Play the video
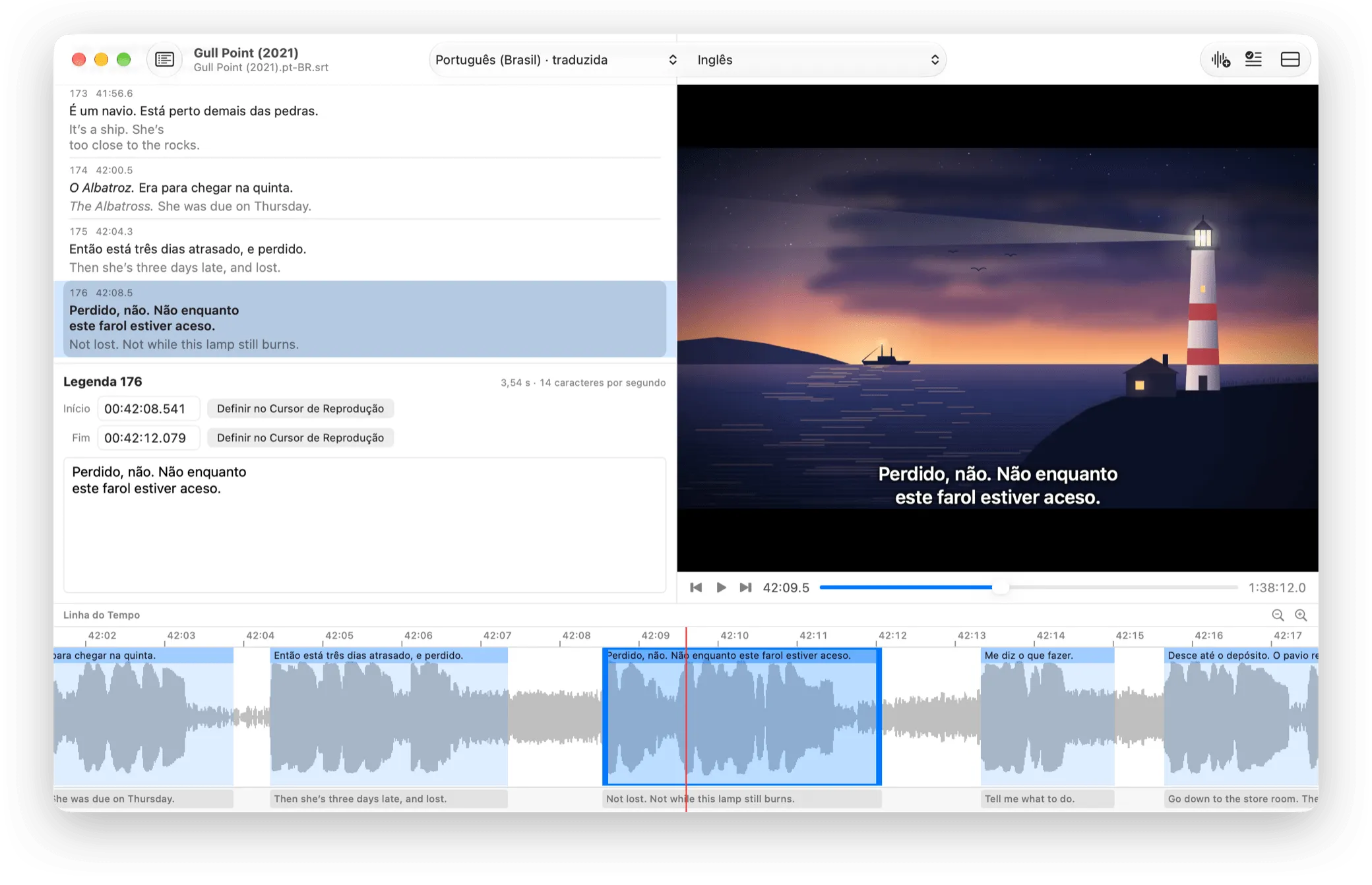 (x=721, y=588)
